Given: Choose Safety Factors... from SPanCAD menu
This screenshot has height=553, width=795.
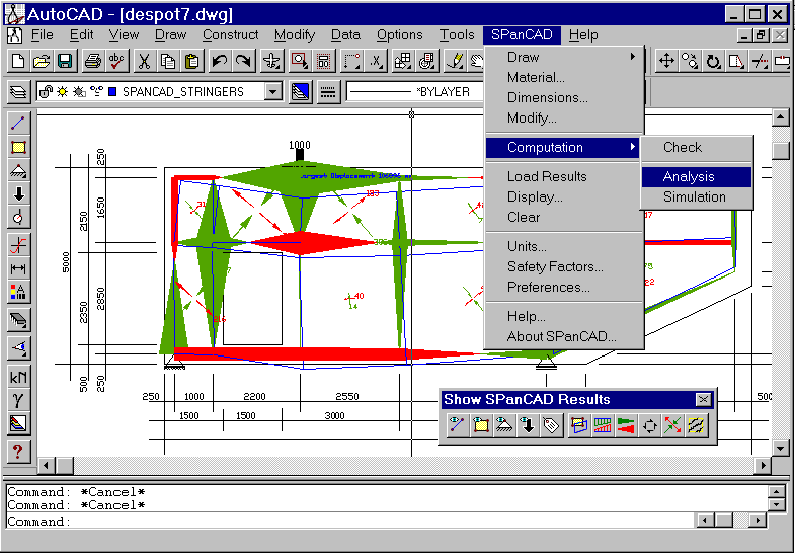Looking at the screenshot, I should 564,267.
